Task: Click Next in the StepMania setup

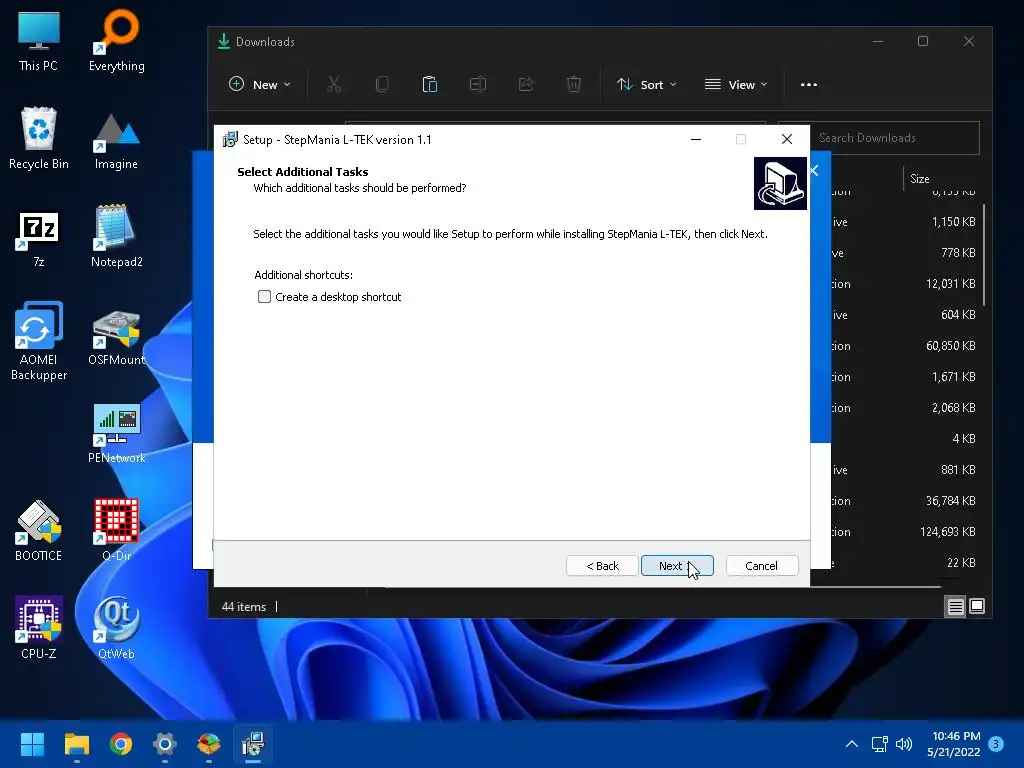Action: click(677, 566)
